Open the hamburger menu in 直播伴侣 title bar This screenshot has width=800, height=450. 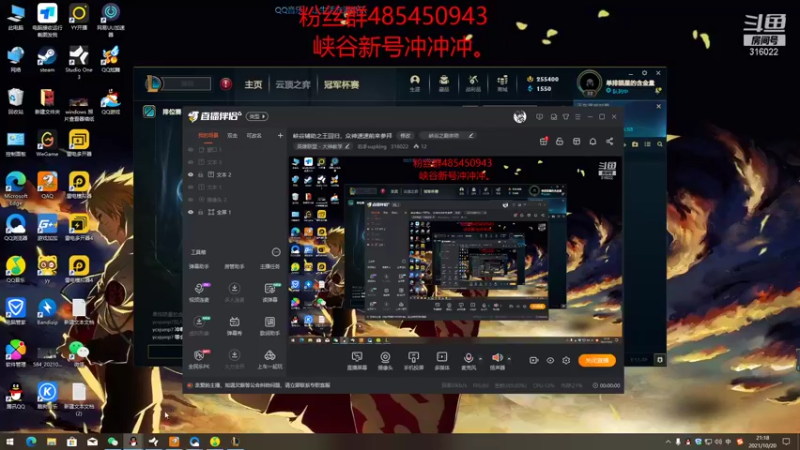(x=578, y=117)
